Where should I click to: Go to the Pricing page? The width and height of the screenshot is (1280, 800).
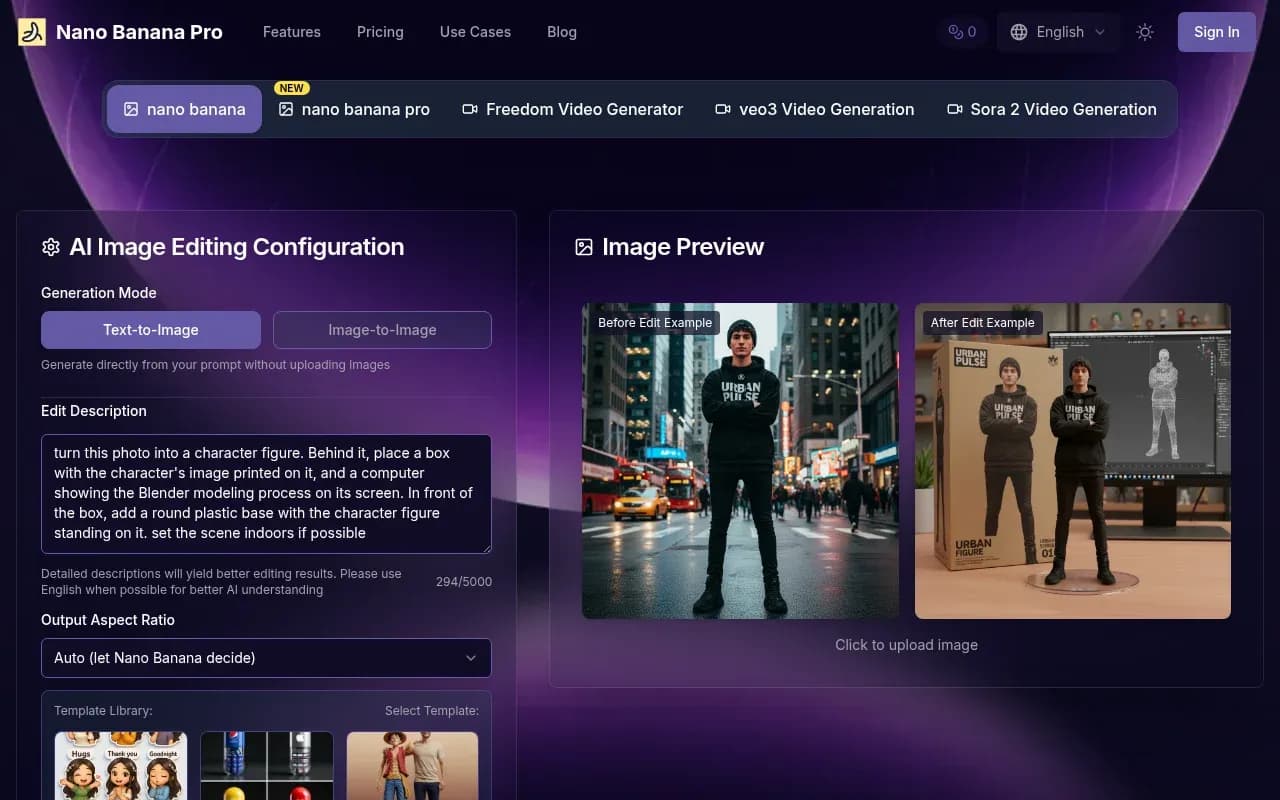pos(380,32)
